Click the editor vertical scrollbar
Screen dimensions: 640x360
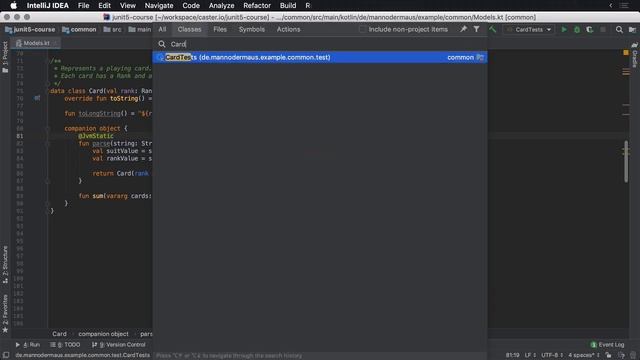(626, 161)
